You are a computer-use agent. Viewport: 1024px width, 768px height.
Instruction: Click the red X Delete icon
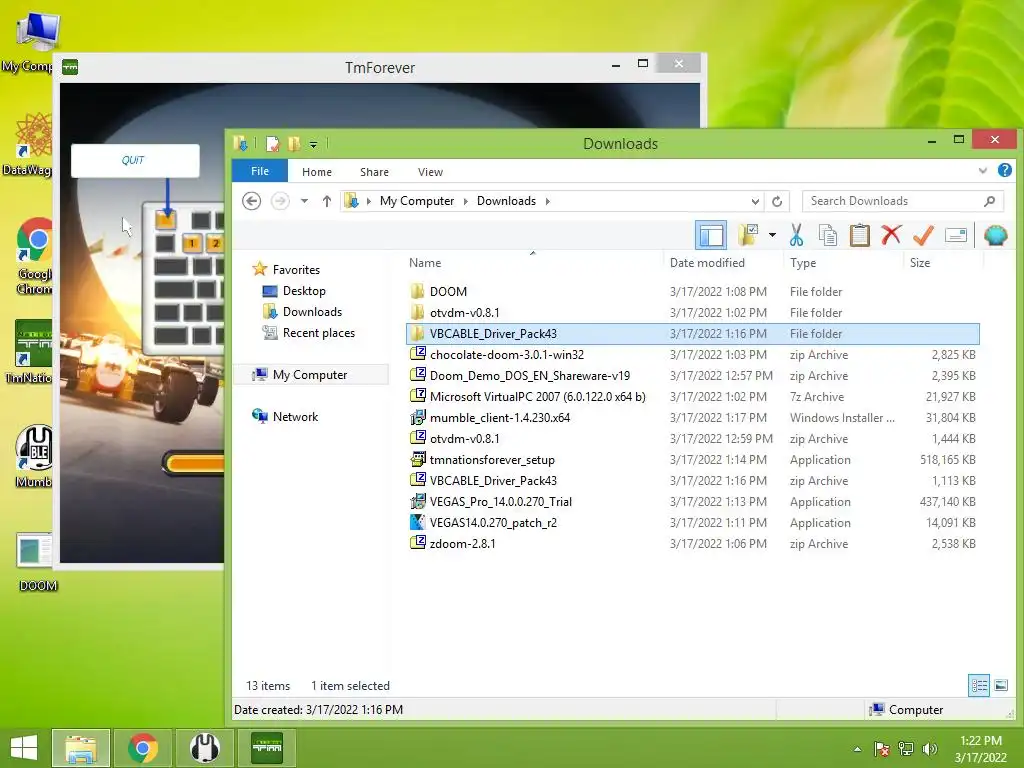tap(891, 235)
